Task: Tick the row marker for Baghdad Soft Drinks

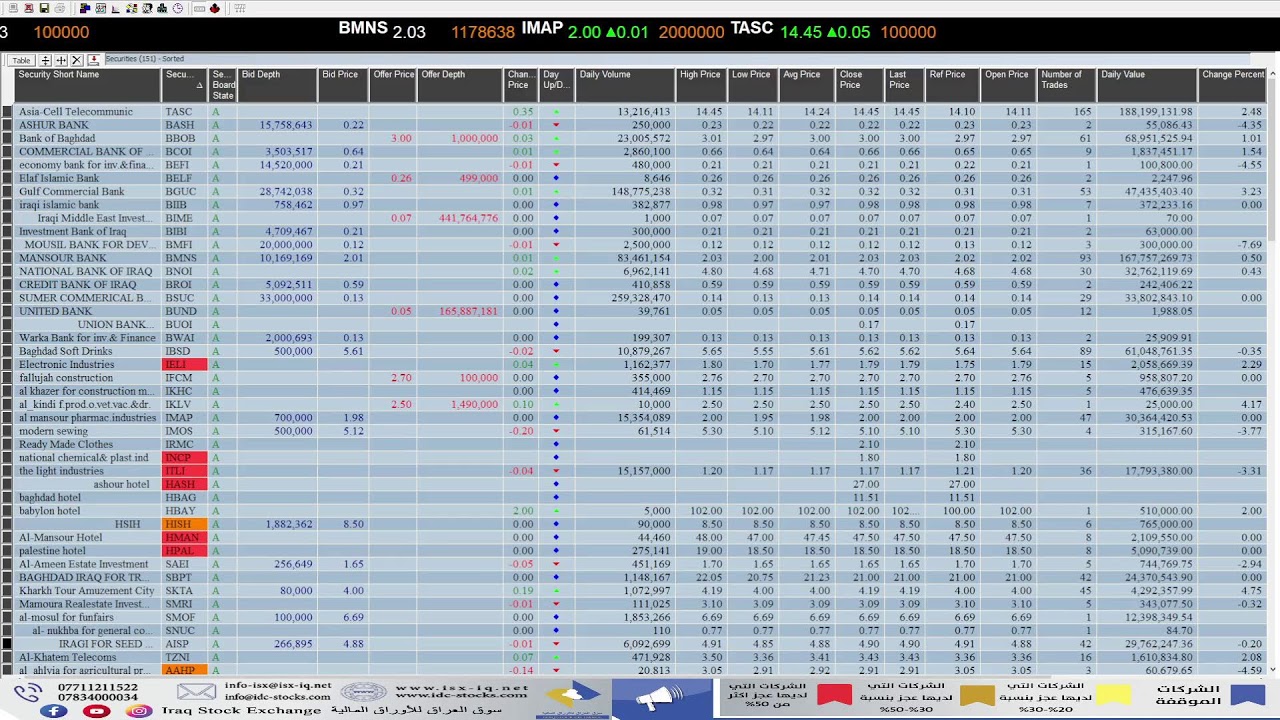Action: (7, 351)
